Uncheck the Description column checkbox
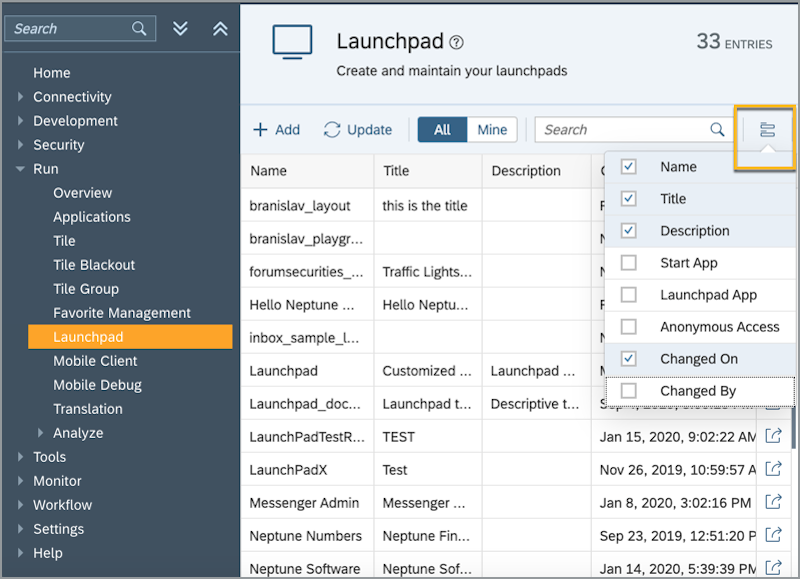800x579 pixels. [x=629, y=231]
